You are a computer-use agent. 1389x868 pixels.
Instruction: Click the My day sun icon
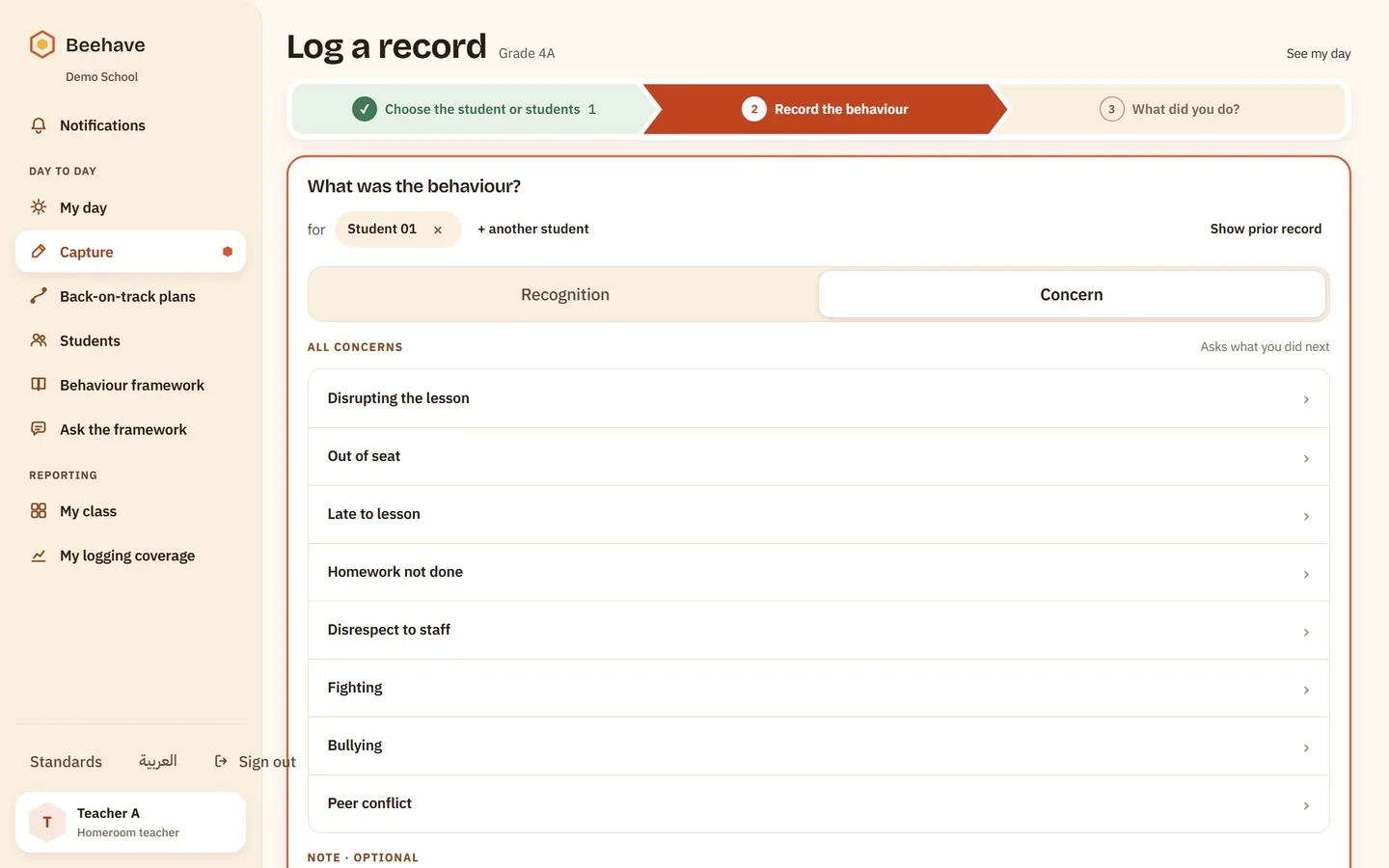pos(39,207)
